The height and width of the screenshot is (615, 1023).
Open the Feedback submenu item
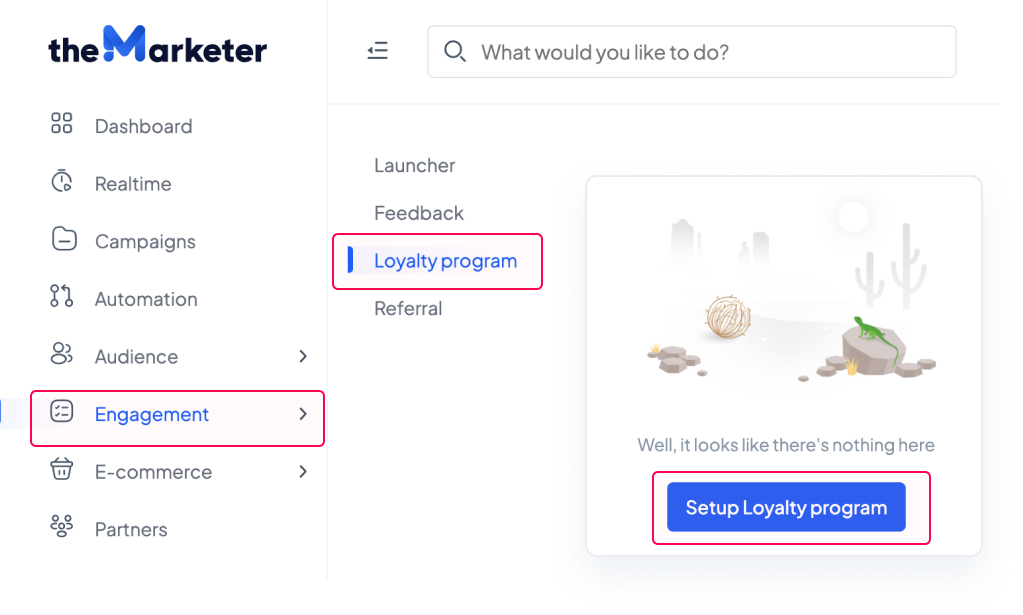coord(419,213)
